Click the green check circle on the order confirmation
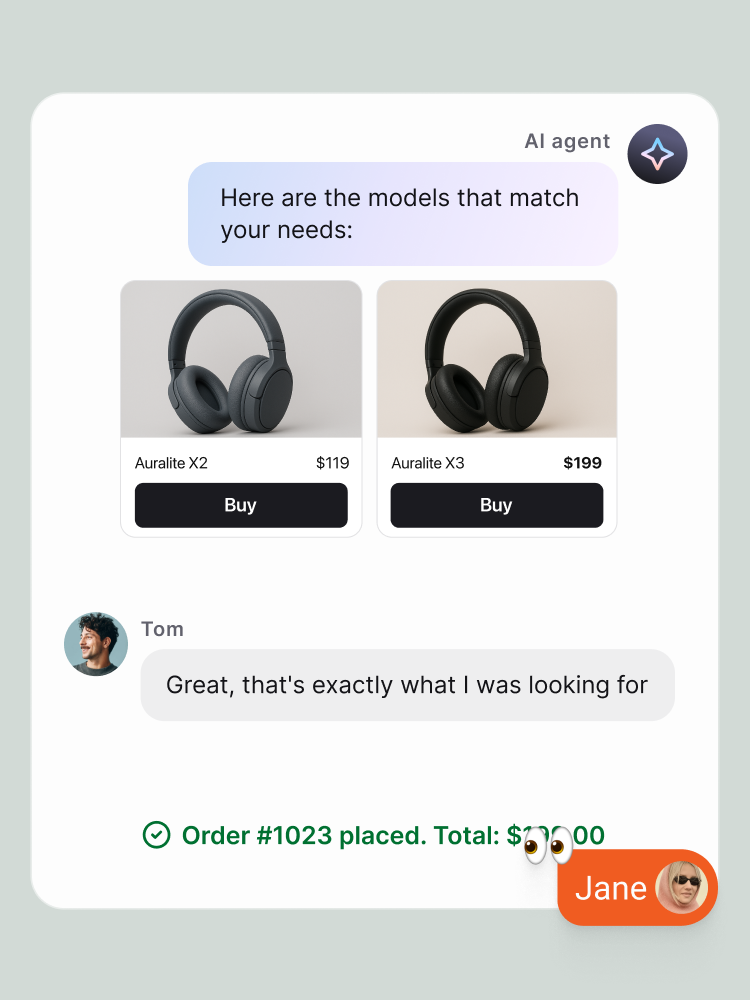The image size is (750, 1000). click(x=158, y=835)
